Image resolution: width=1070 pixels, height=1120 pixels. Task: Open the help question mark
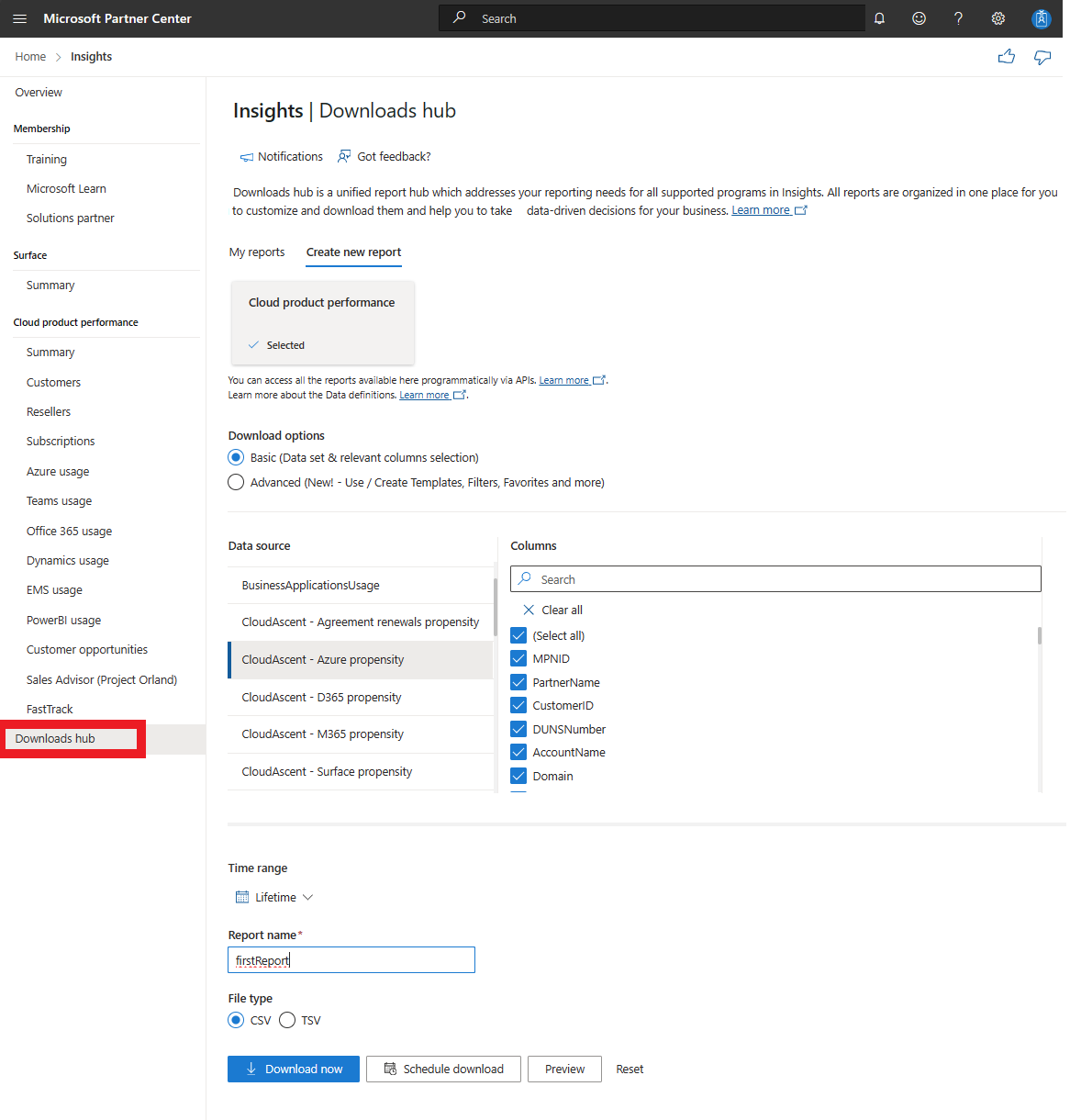point(958,18)
